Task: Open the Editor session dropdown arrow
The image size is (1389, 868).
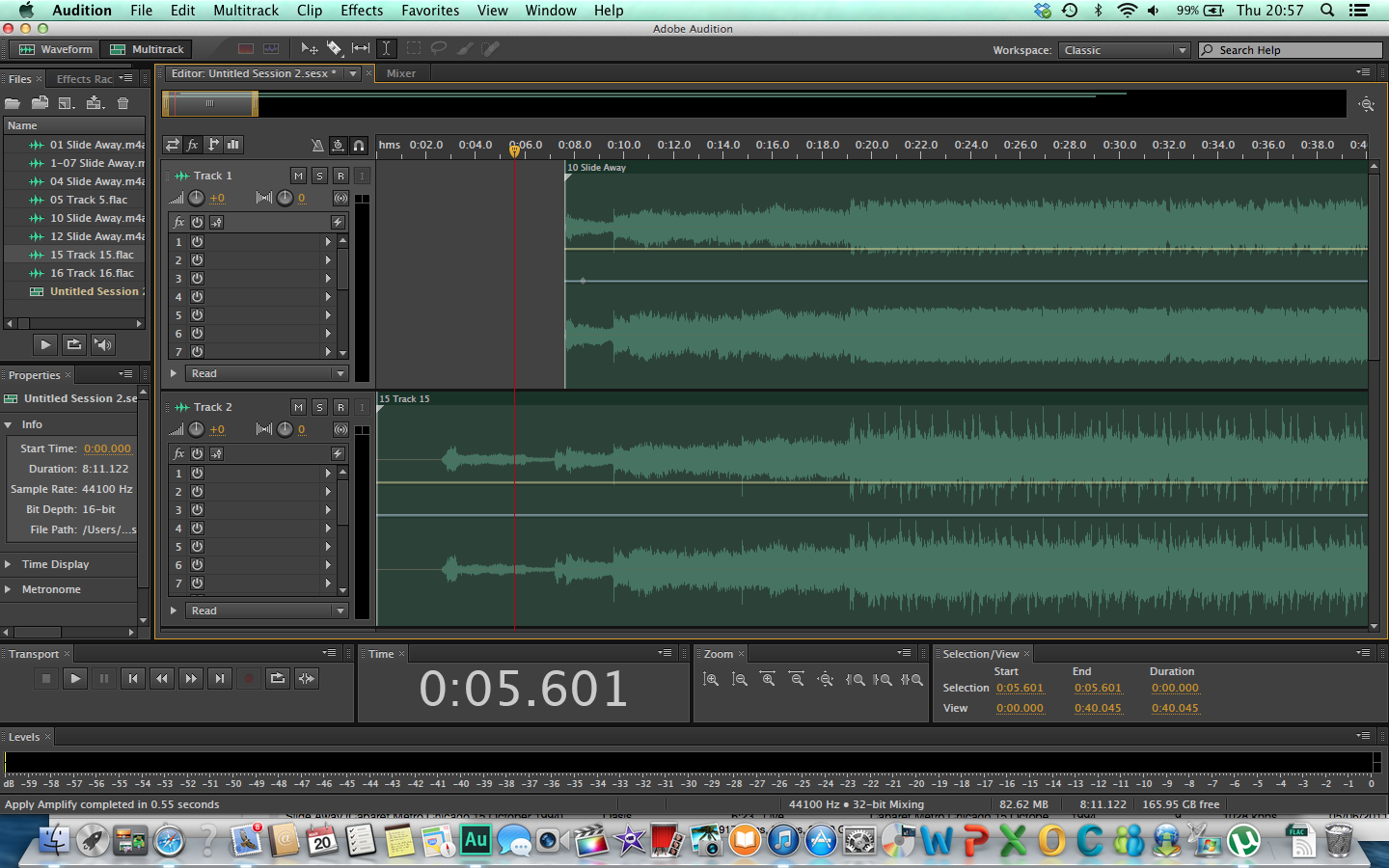Action: click(x=353, y=73)
